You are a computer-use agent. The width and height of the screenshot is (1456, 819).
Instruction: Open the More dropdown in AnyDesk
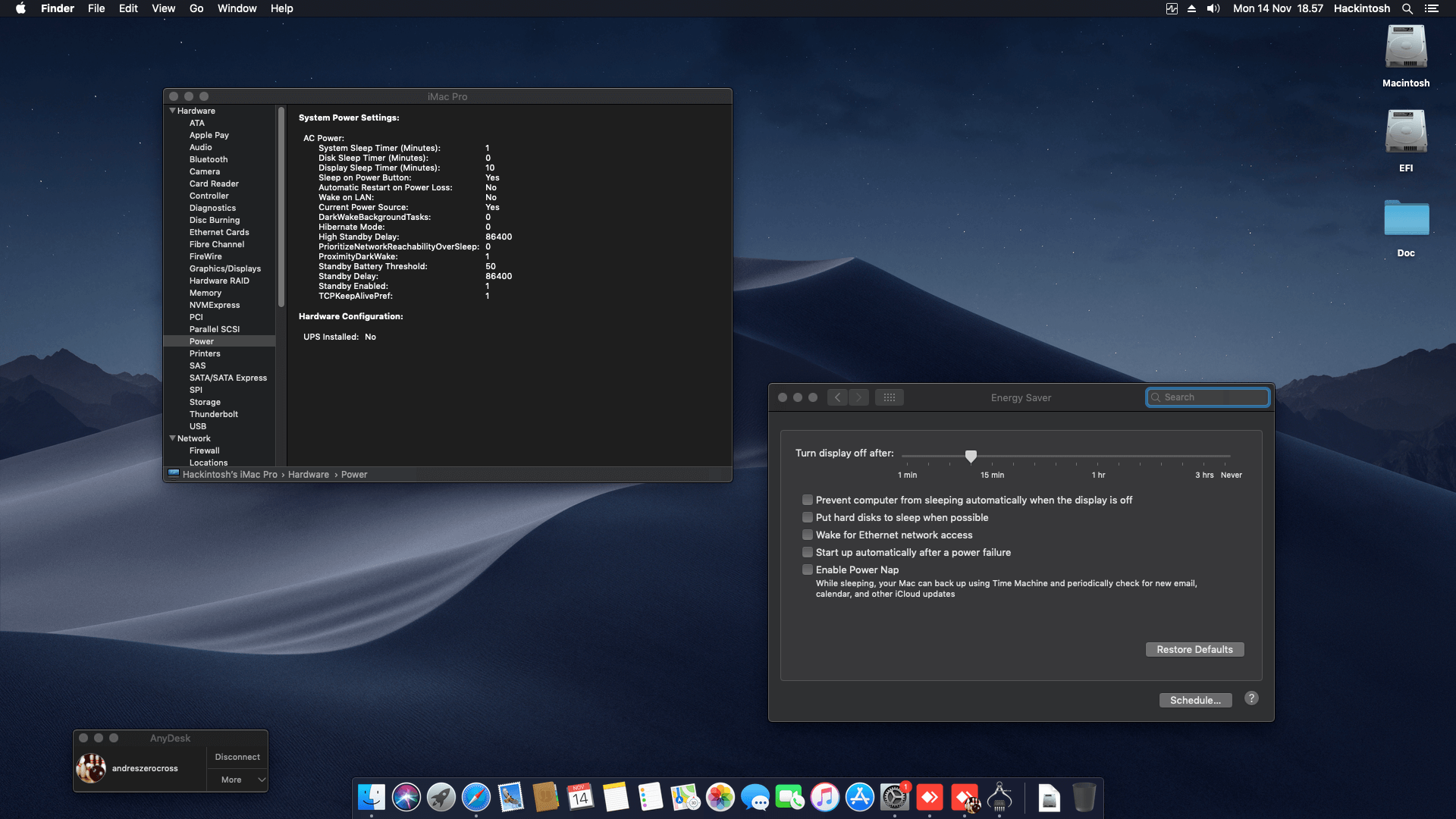[x=237, y=780]
